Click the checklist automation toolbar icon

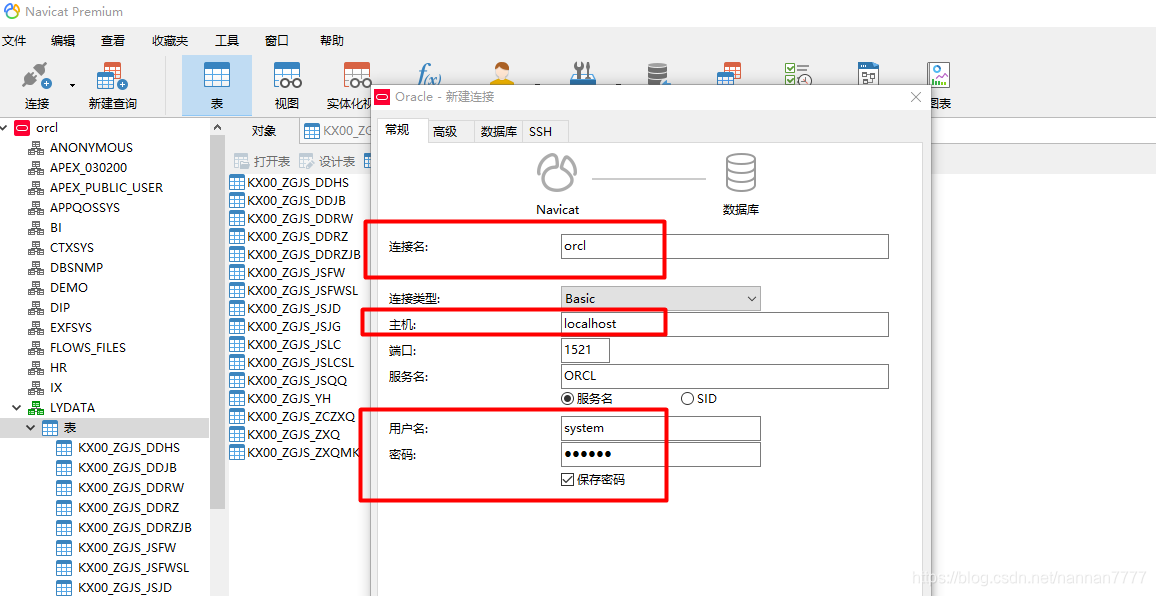coord(798,73)
